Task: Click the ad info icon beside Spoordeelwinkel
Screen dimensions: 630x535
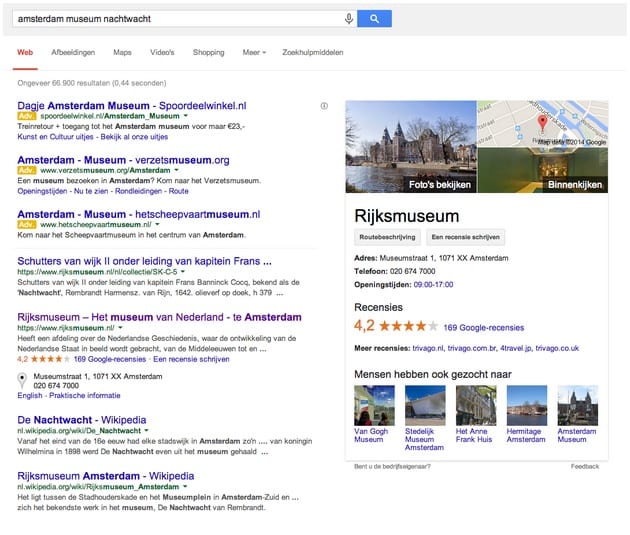Action: click(324, 106)
